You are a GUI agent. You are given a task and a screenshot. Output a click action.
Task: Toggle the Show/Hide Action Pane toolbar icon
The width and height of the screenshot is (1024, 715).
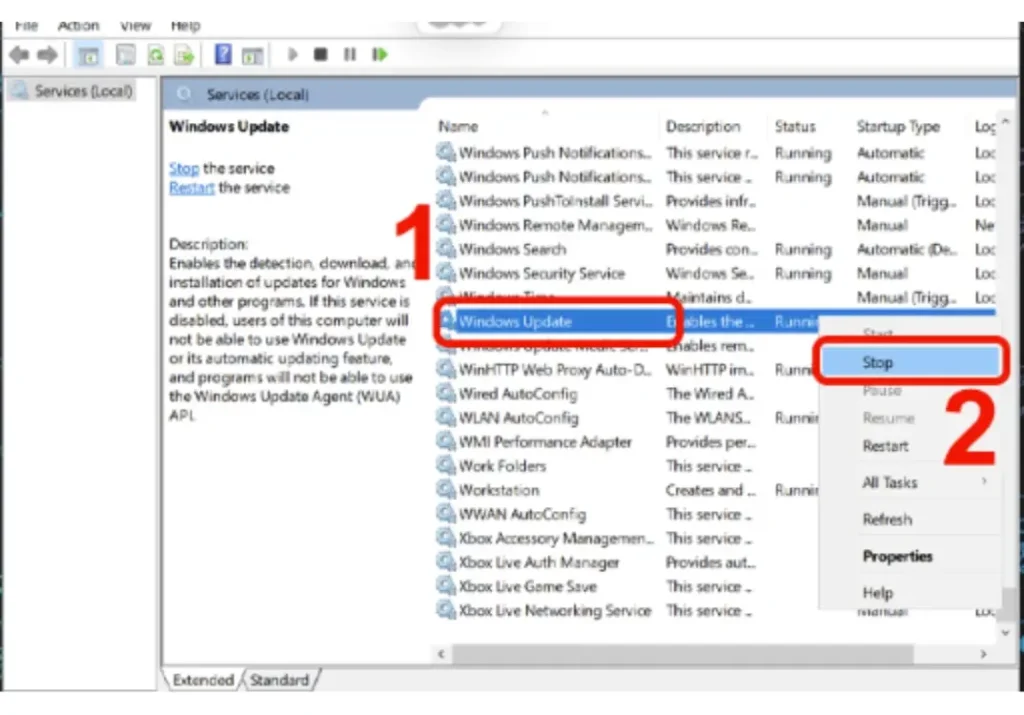coord(252,56)
